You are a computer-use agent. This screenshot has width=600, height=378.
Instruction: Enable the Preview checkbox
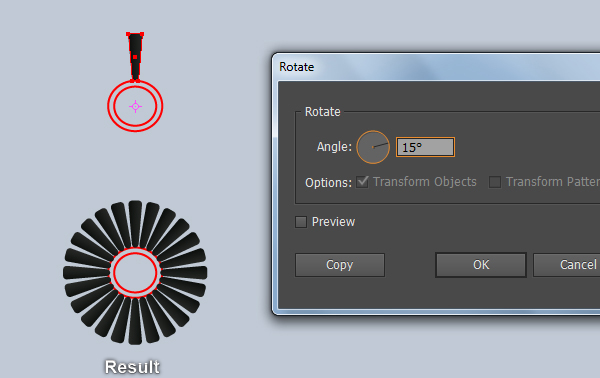point(301,222)
